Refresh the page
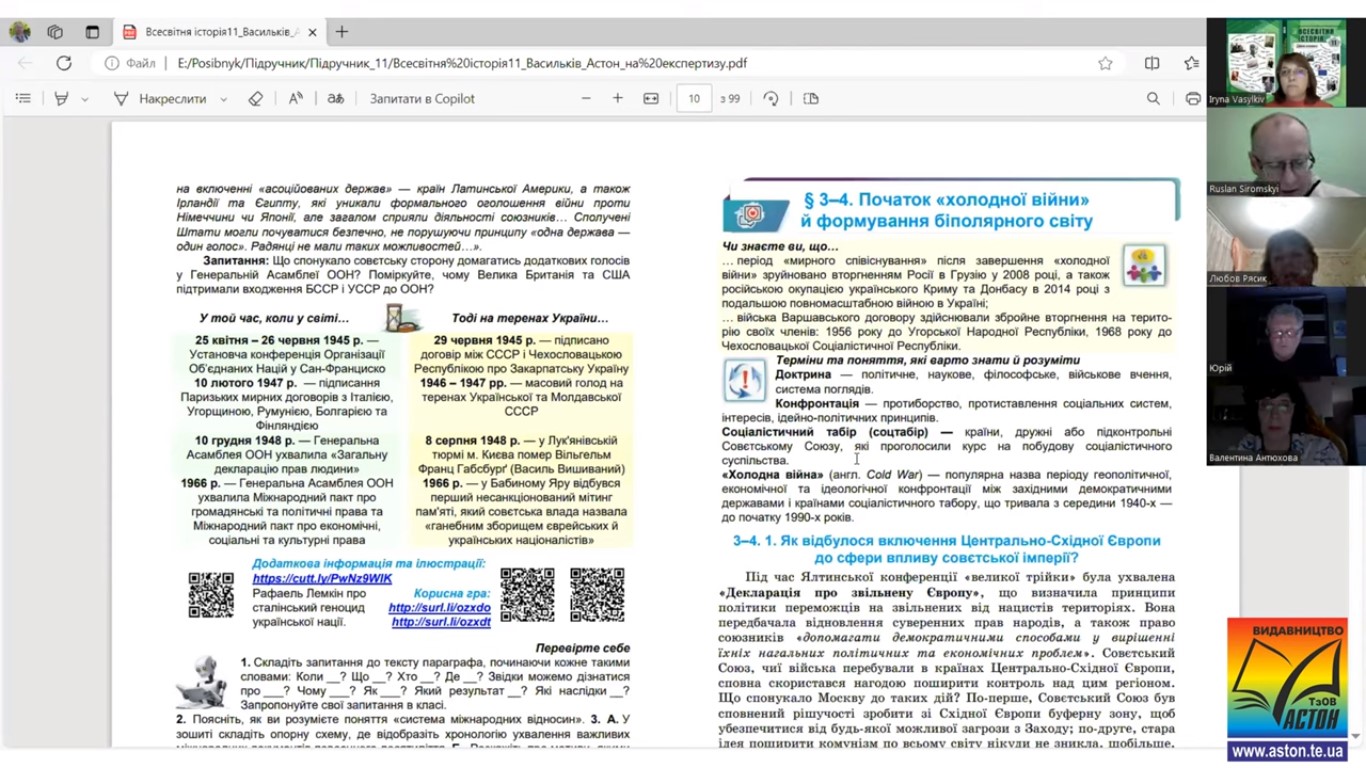 [x=64, y=63]
